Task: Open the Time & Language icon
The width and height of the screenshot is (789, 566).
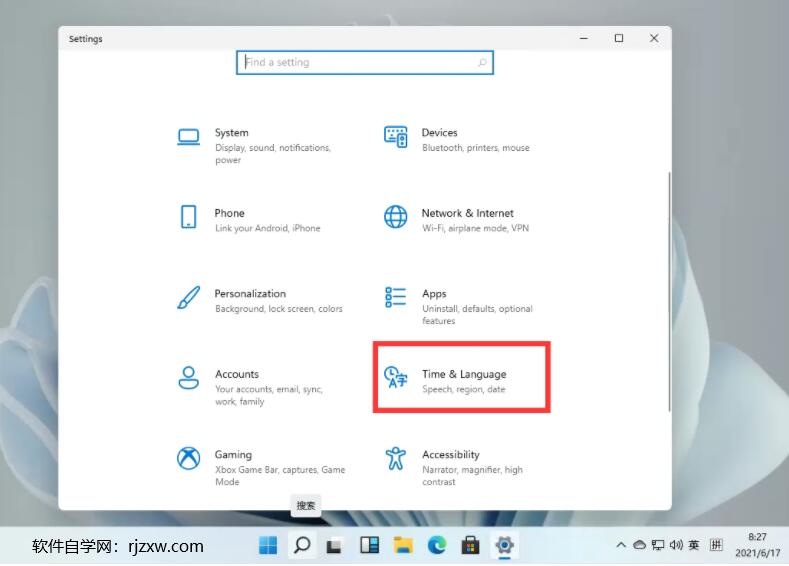Action: pos(396,377)
